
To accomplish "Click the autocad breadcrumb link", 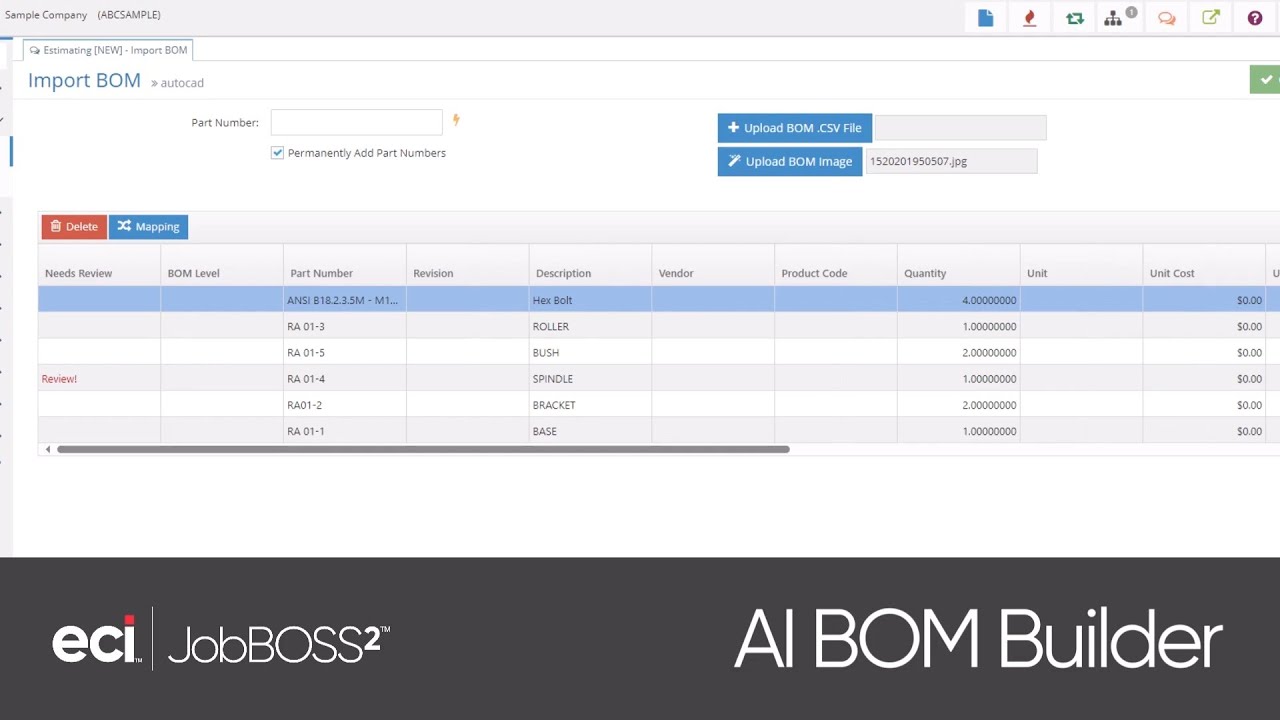I will pyautogui.click(x=182, y=83).
